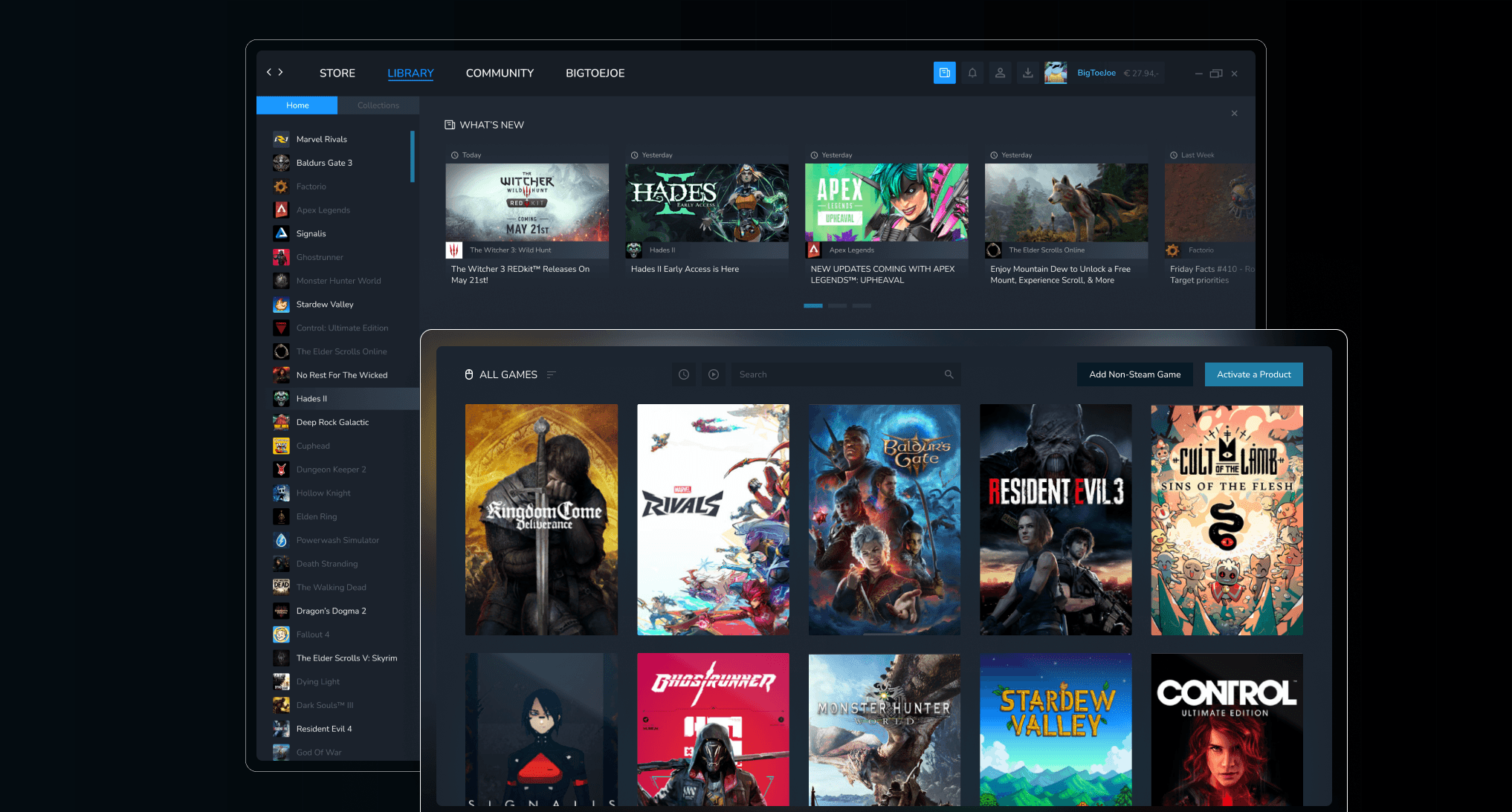Open the BIGTOEJOE profile tab
This screenshot has width=1512, height=812.
click(x=595, y=73)
